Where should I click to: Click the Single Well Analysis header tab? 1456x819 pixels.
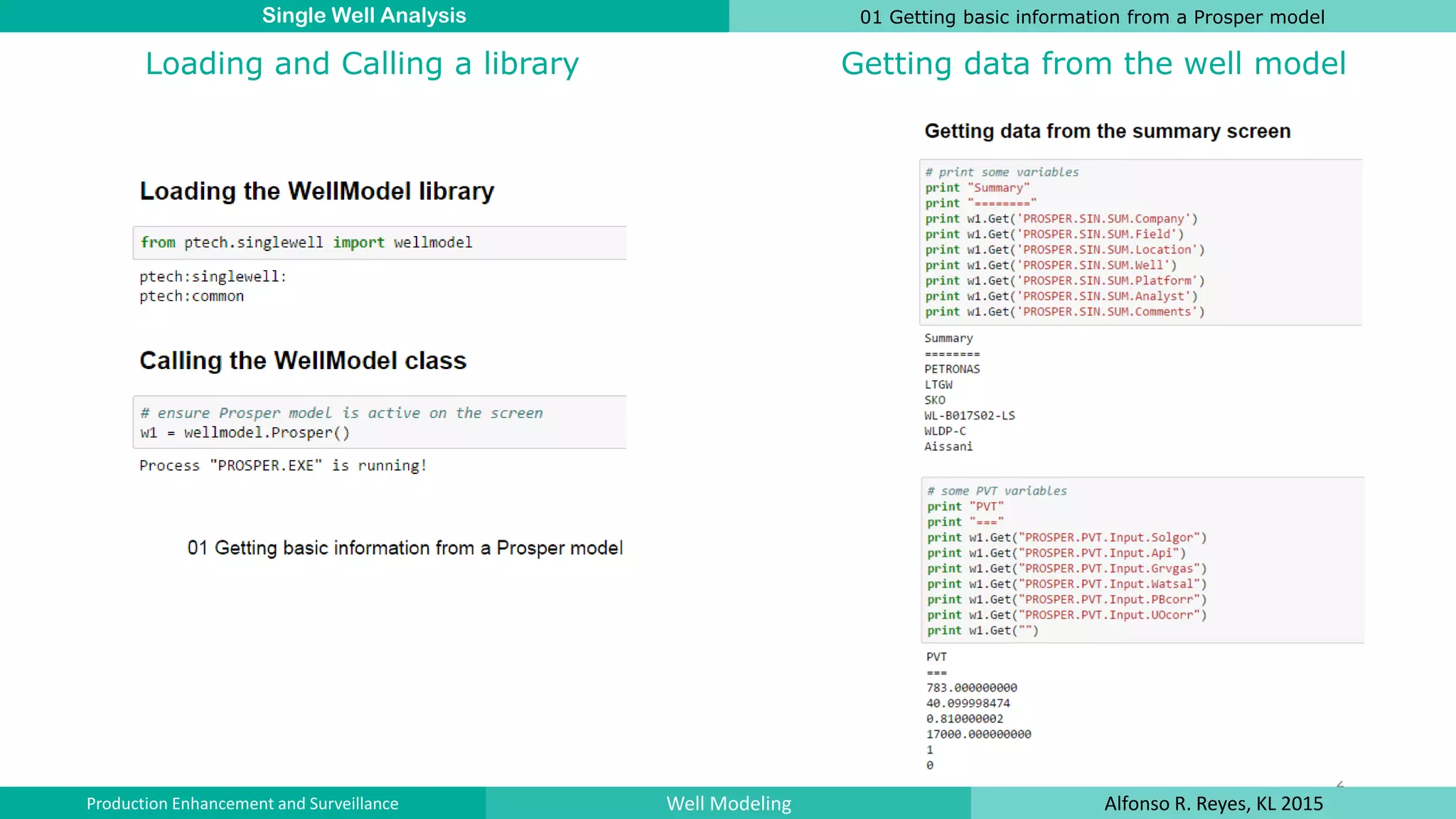point(364,16)
